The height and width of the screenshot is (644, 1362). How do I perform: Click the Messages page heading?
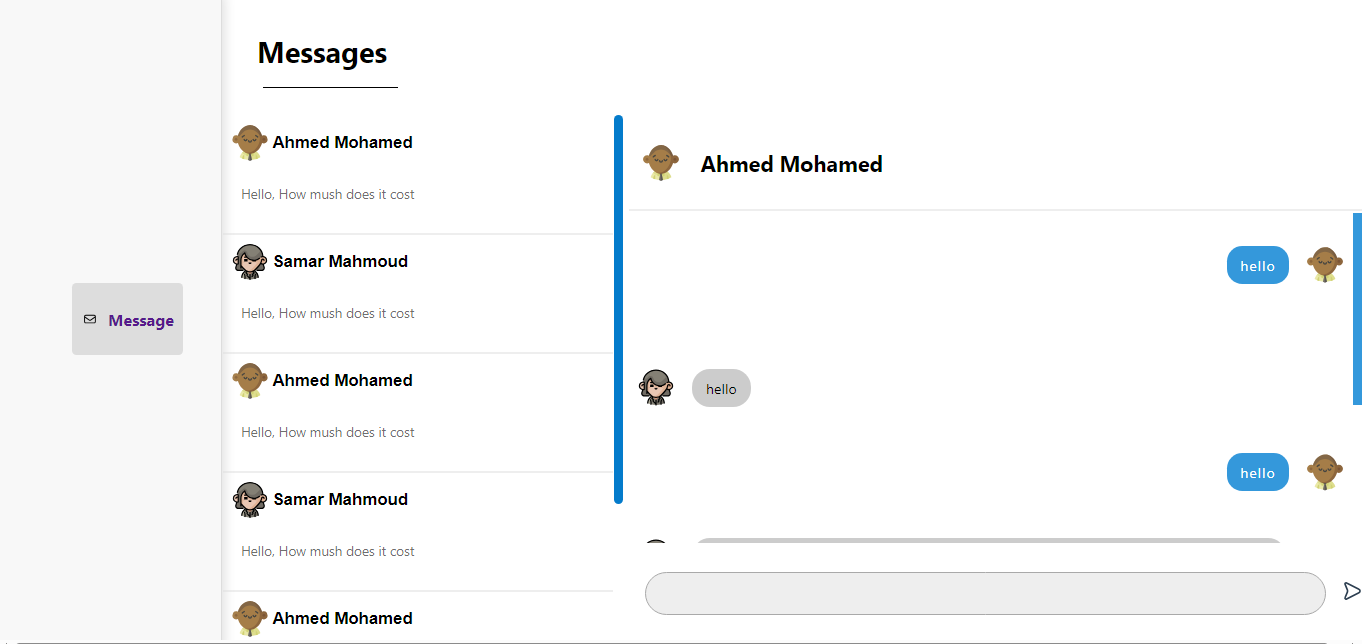(322, 53)
